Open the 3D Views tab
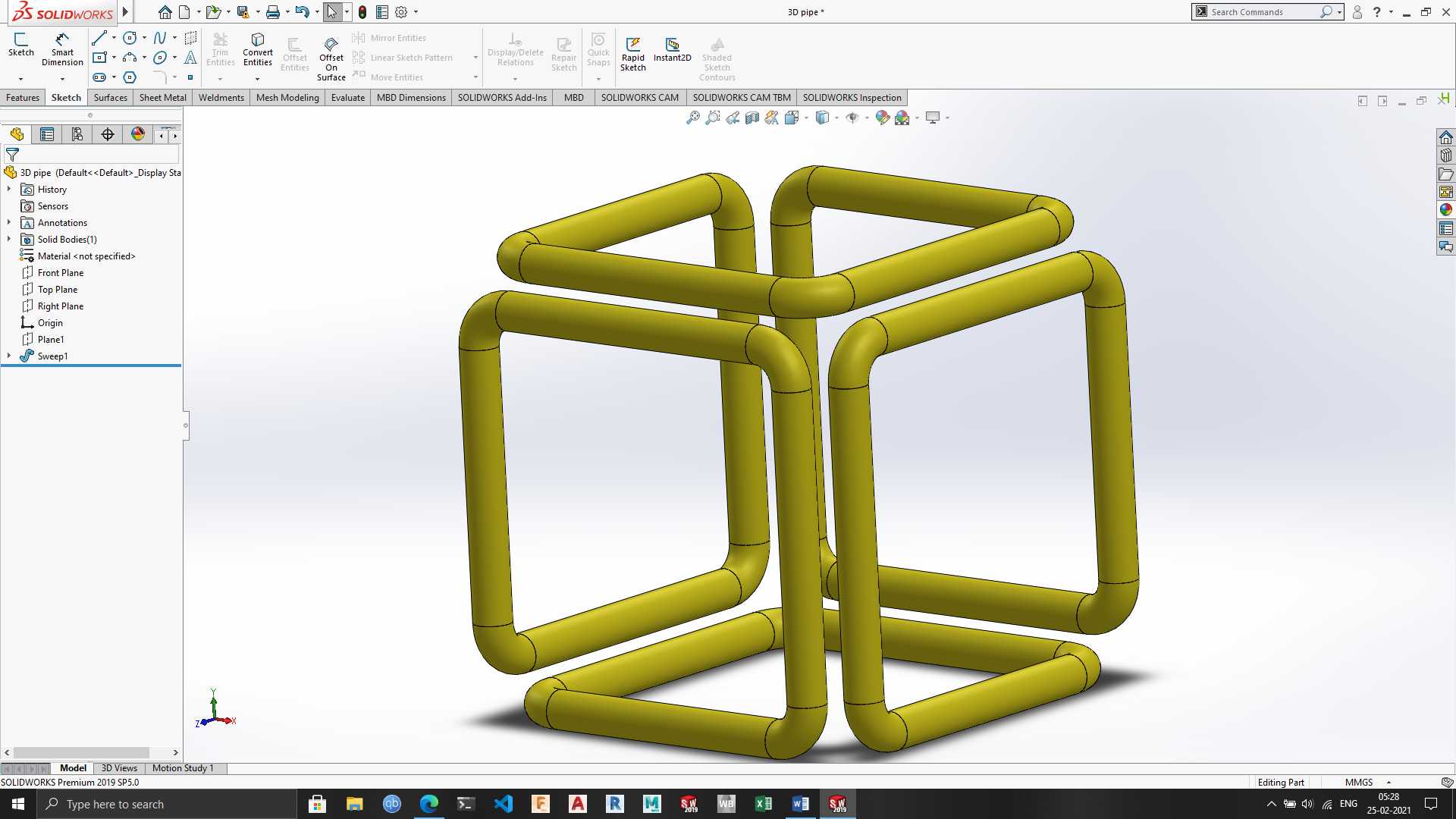Image resolution: width=1456 pixels, height=819 pixels. pos(119,768)
